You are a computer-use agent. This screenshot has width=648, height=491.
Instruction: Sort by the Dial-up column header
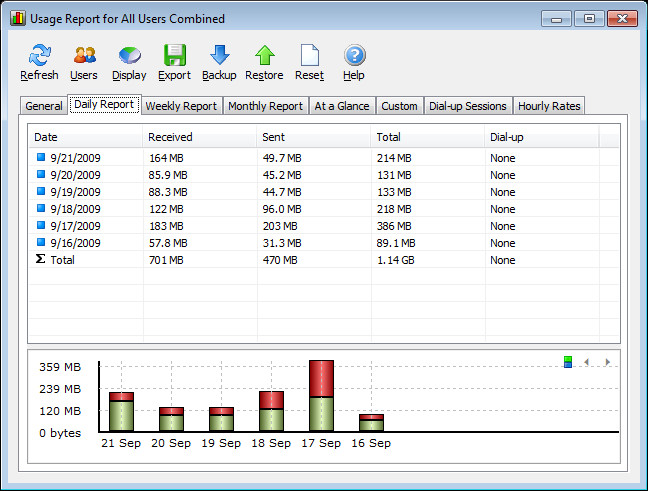542,137
